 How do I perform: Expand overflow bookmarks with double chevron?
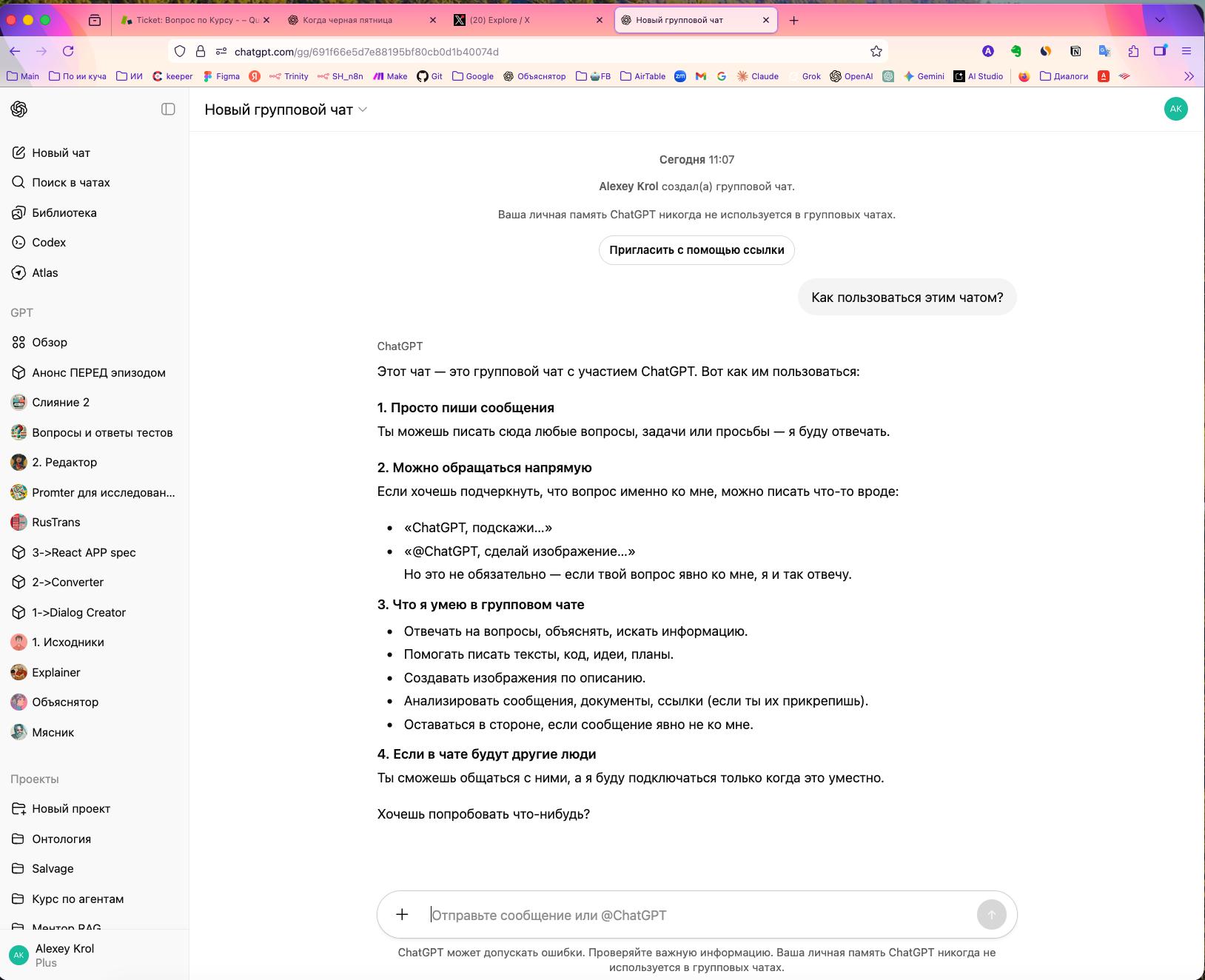pyautogui.click(x=1189, y=76)
